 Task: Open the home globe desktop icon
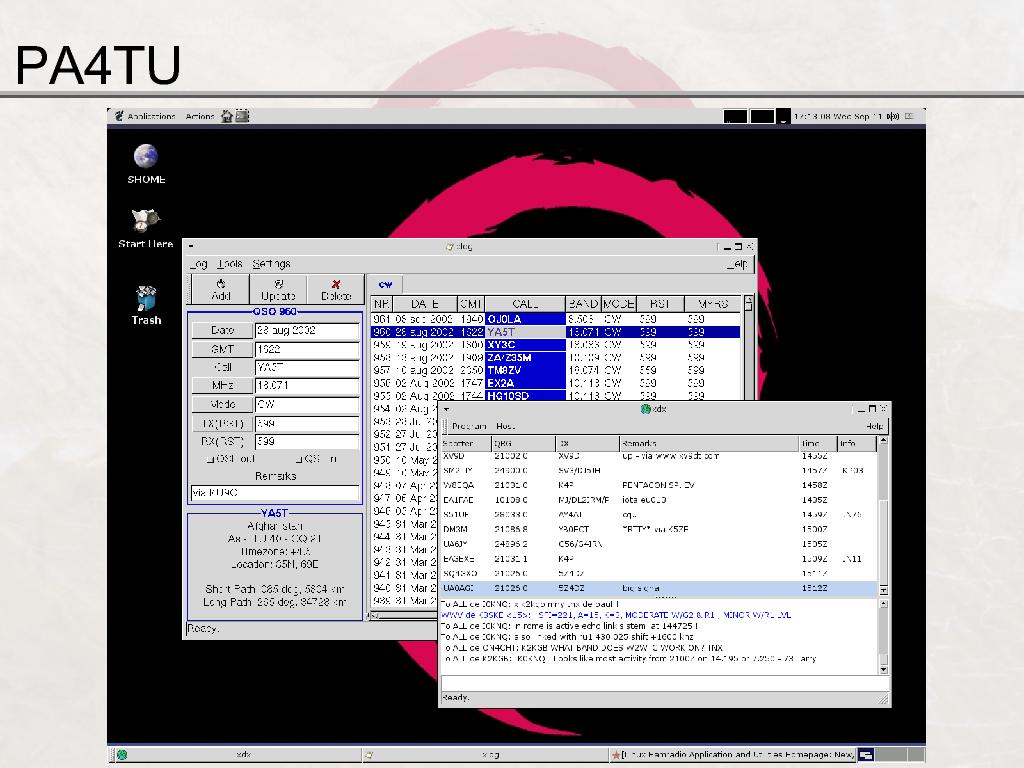(x=146, y=157)
